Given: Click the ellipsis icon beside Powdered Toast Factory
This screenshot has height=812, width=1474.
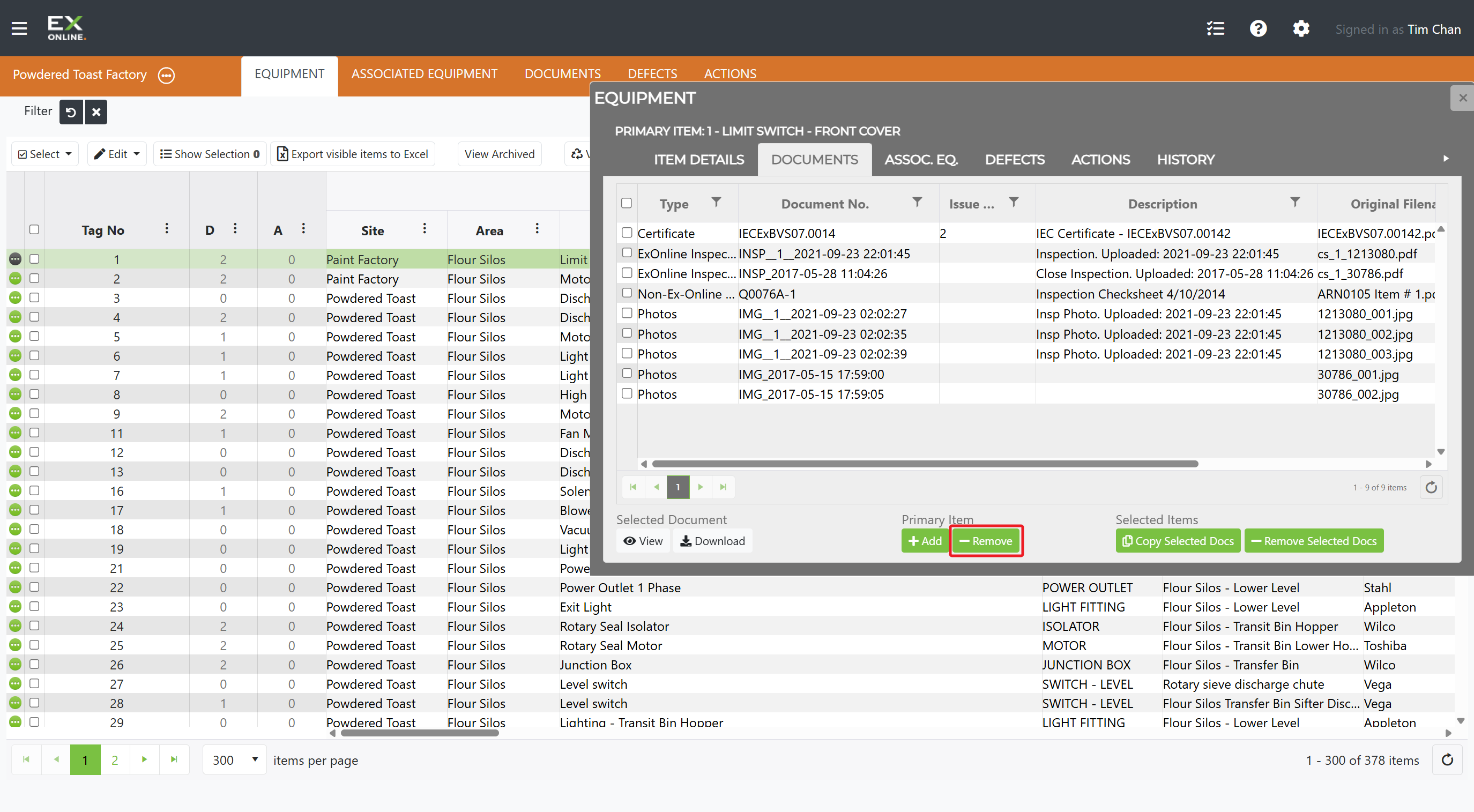Looking at the screenshot, I should click(167, 75).
